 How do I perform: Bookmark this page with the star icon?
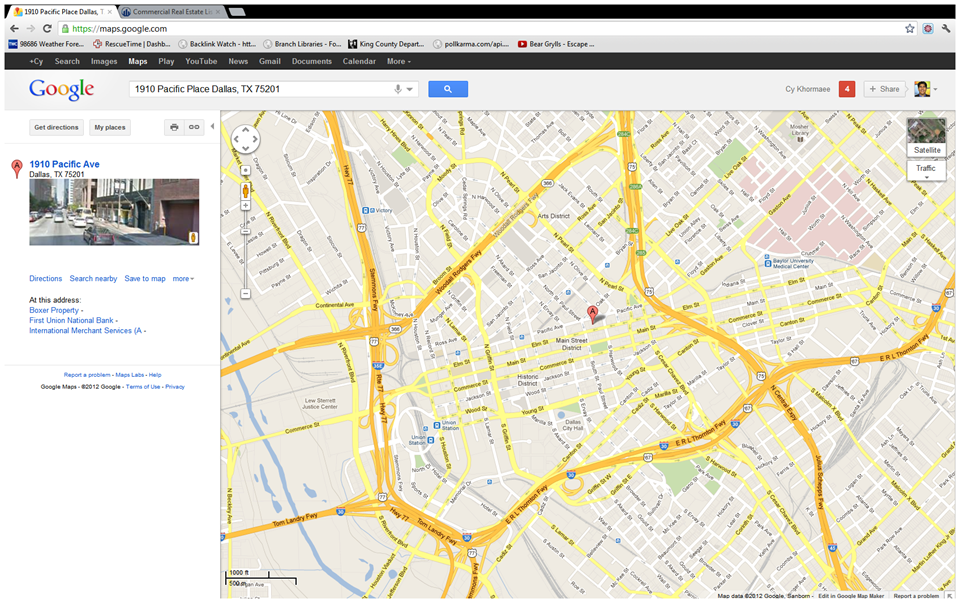(x=910, y=29)
